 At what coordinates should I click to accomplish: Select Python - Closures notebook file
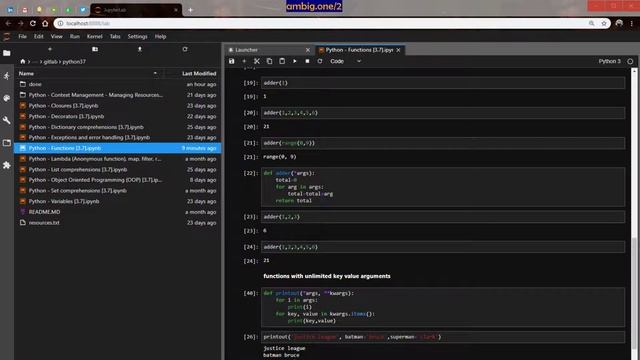click(118, 105)
